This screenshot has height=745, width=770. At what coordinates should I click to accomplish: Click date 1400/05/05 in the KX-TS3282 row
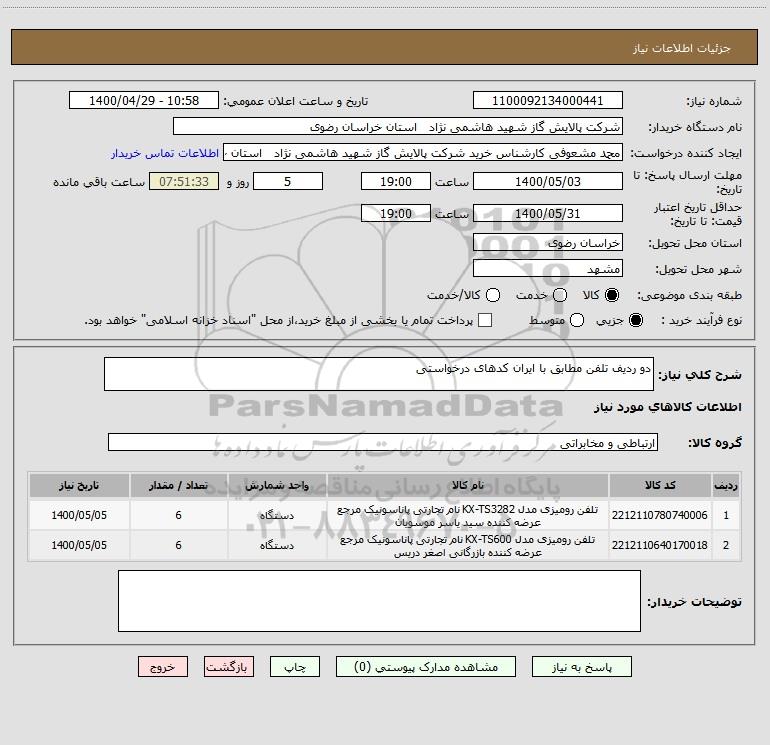pos(79,515)
